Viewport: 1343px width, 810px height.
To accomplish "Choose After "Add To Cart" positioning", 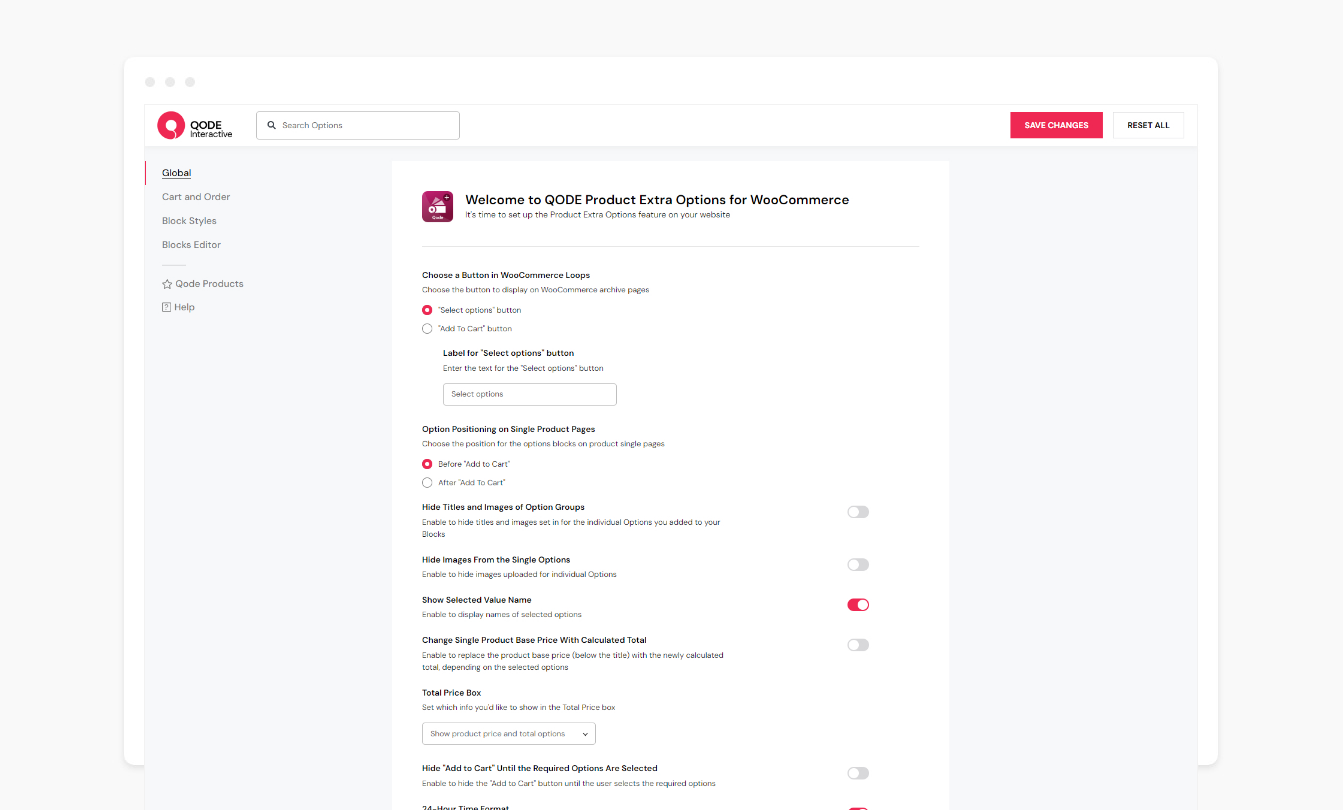I will [x=427, y=482].
